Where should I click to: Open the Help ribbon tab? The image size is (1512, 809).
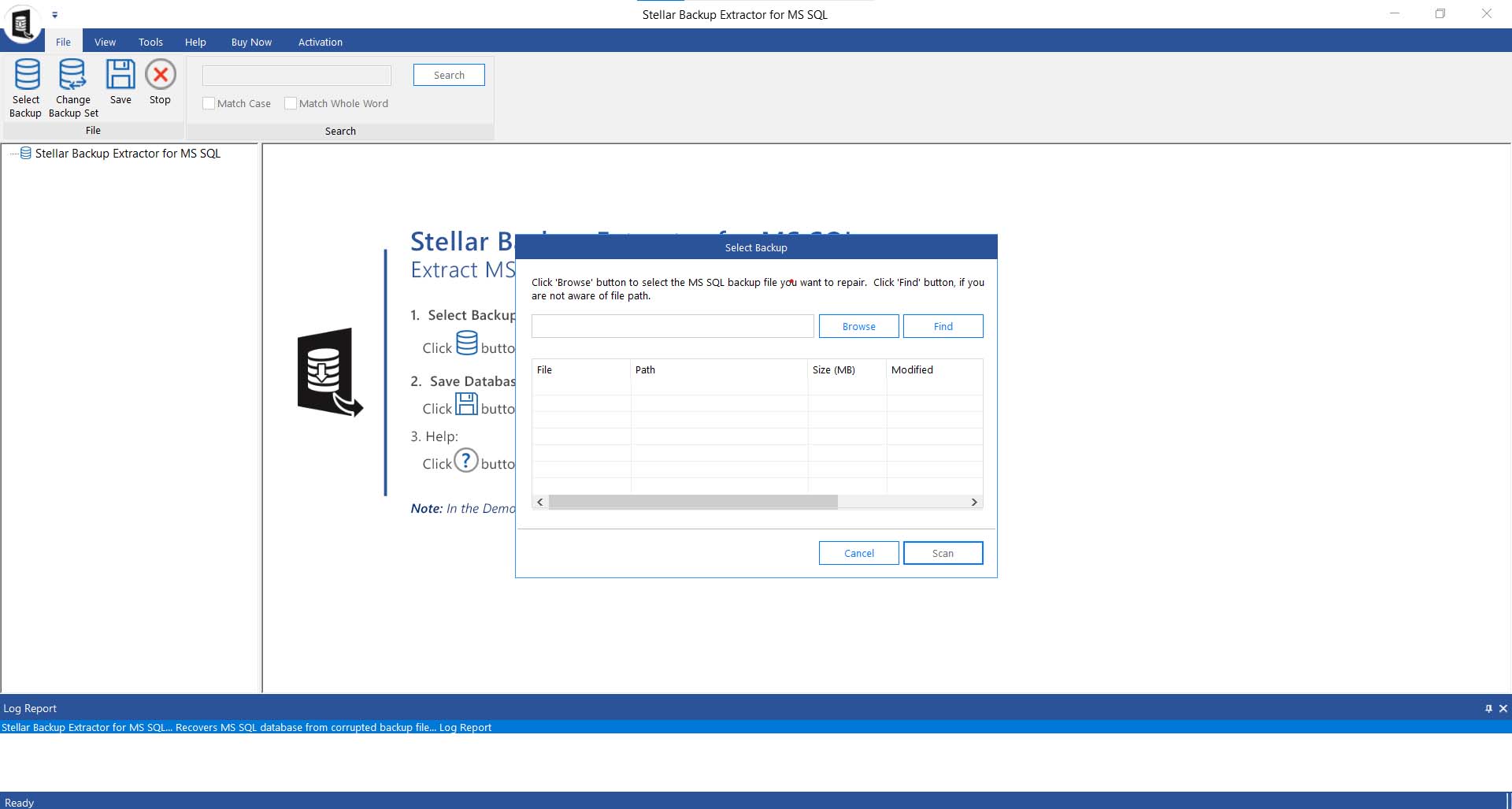(195, 42)
